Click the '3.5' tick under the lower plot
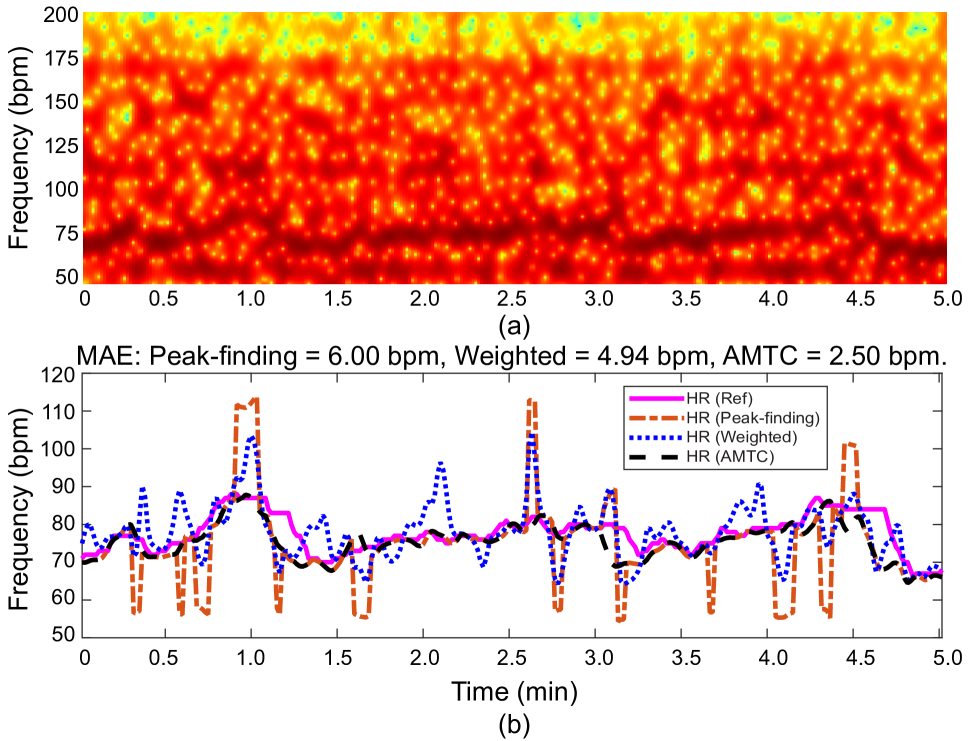 pos(686,658)
